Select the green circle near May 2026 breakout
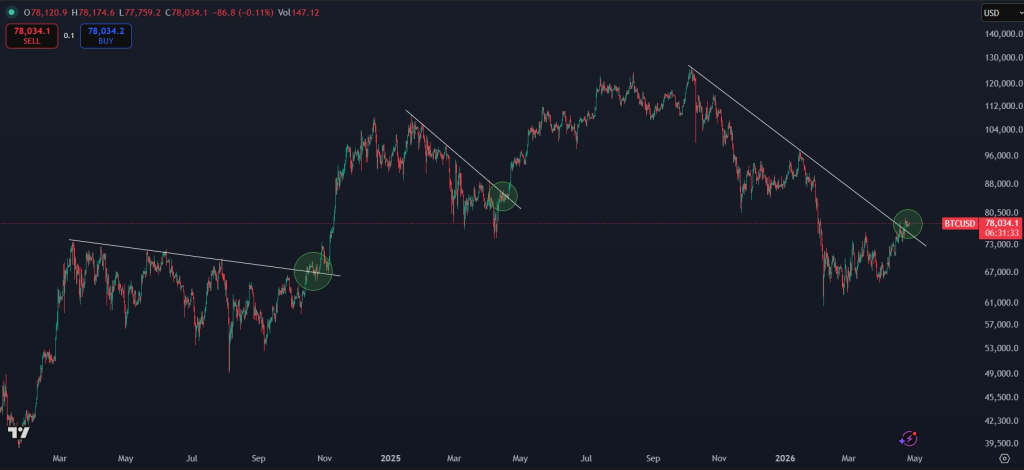The height and width of the screenshot is (470, 1024). click(907, 223)
